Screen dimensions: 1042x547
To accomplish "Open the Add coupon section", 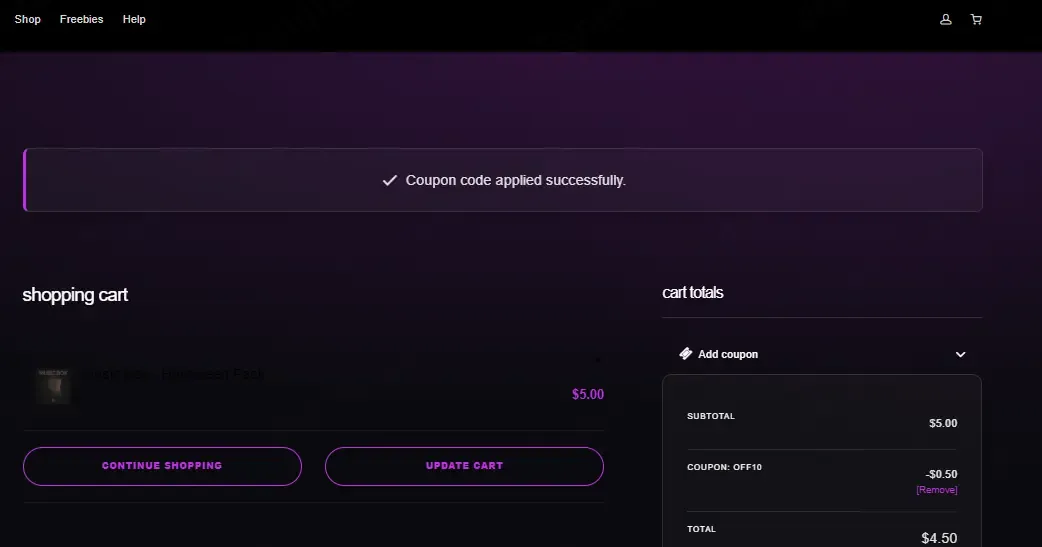I will point(821,354).
